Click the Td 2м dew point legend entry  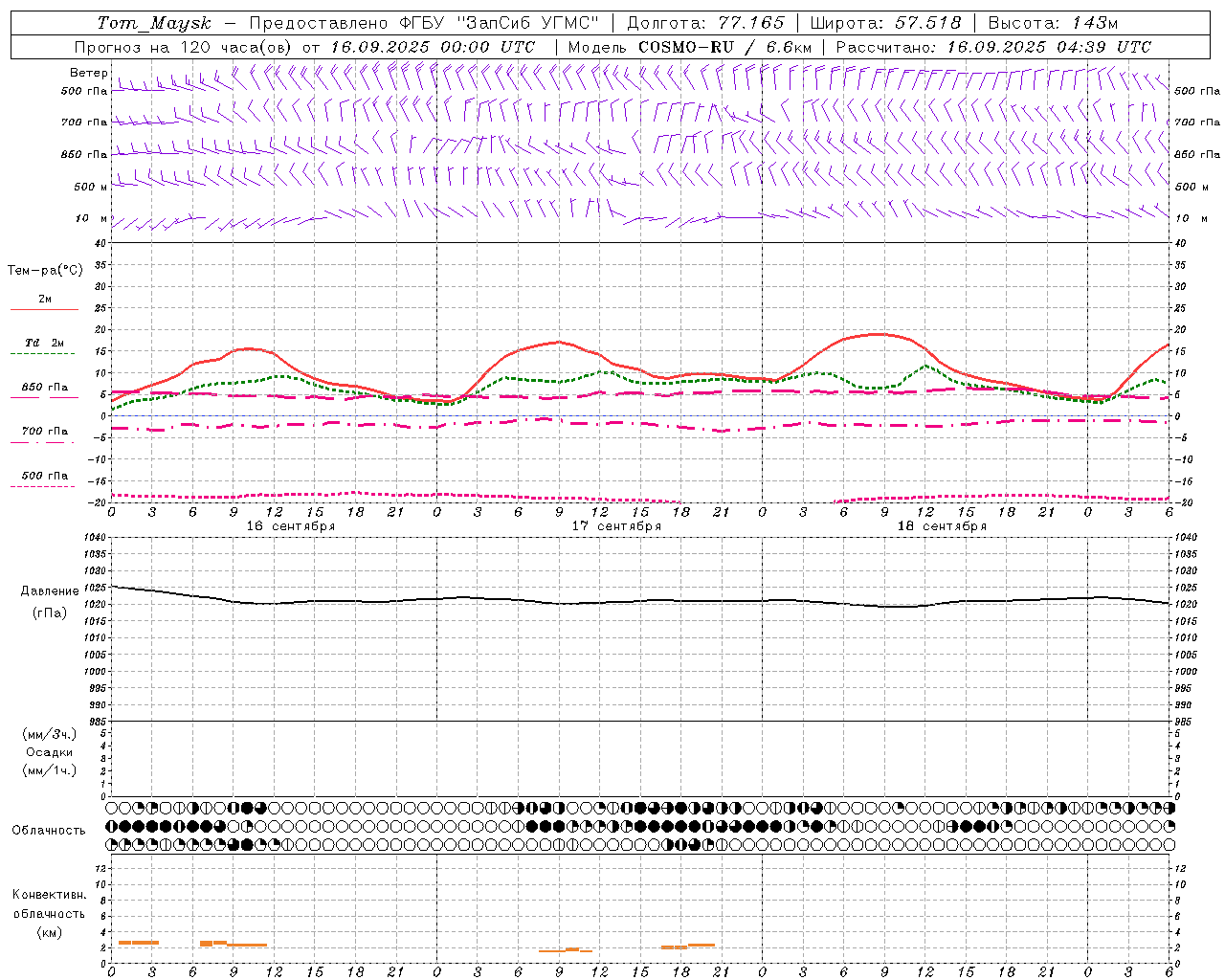pos(45,343)
